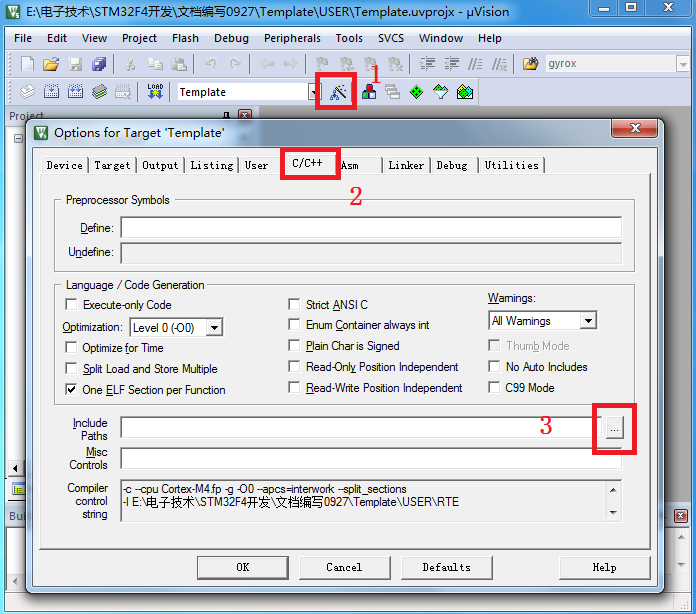
Task: Switch to the Target tab
Action: pyautogui.click(x=112, y=165)
